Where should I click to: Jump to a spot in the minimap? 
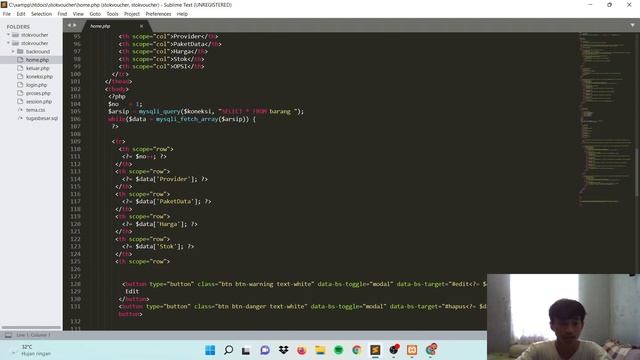point(606,118)
